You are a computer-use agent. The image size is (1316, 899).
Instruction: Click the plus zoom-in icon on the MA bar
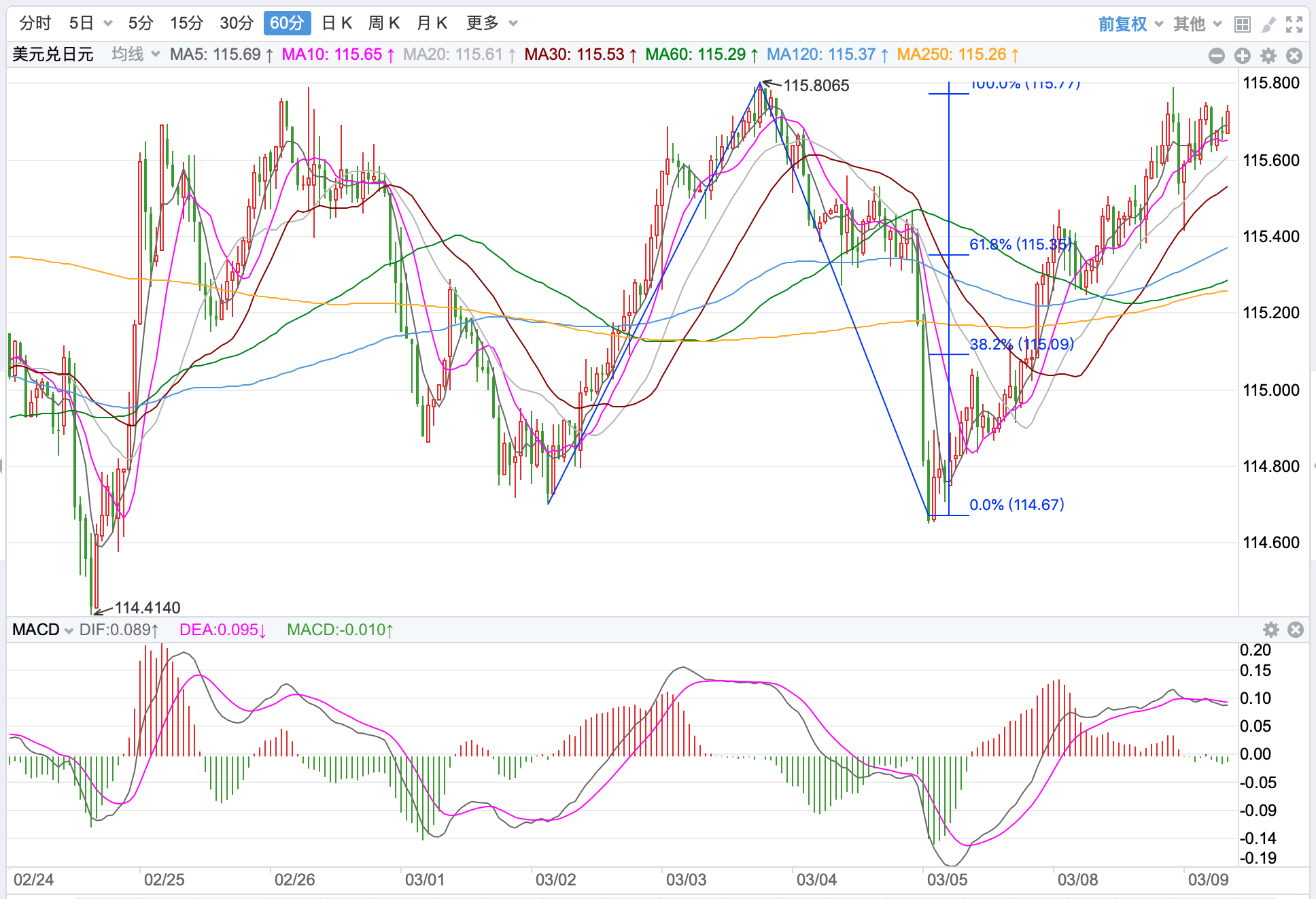pyautogui.click(x=1243, y=56)
